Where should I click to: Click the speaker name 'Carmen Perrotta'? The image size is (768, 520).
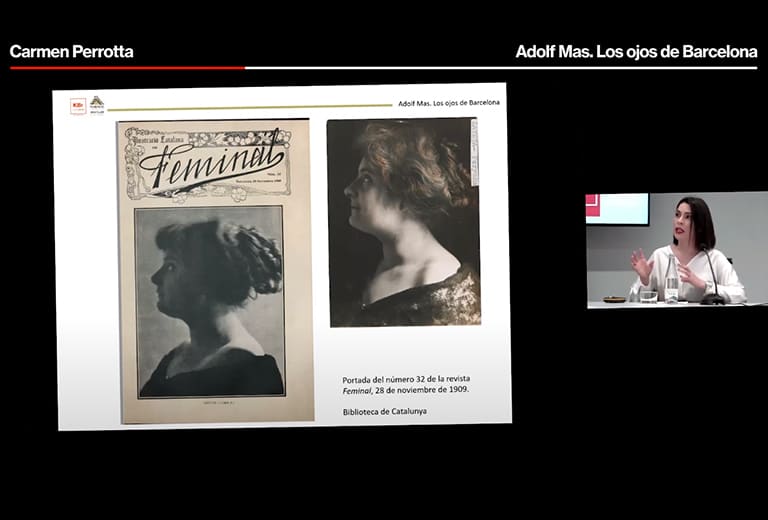pyautogui.click(x=72, y=51)
